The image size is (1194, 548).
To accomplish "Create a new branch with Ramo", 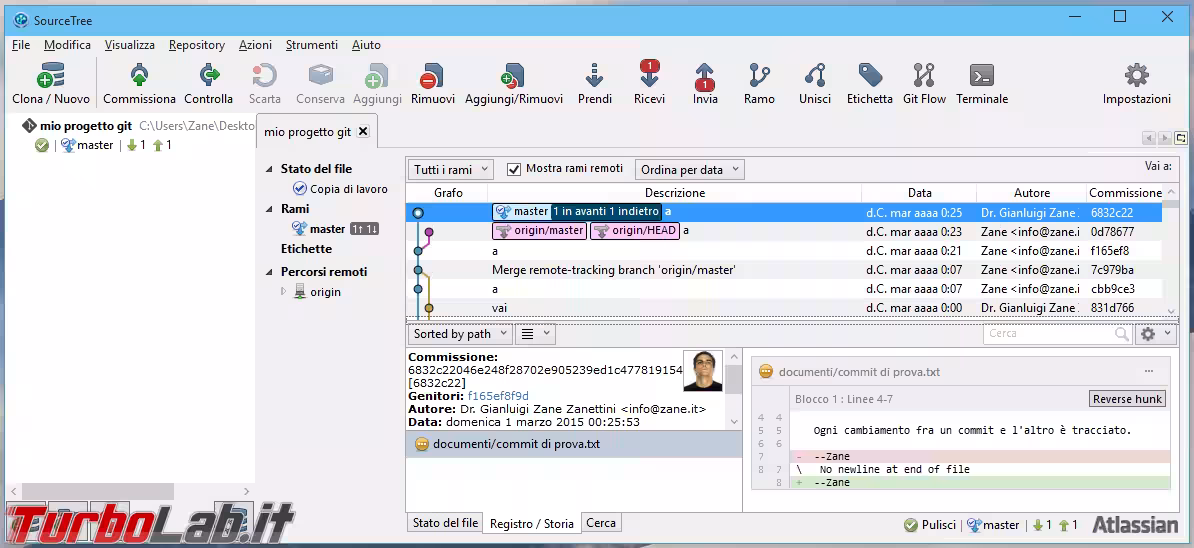I will (759, 77).
